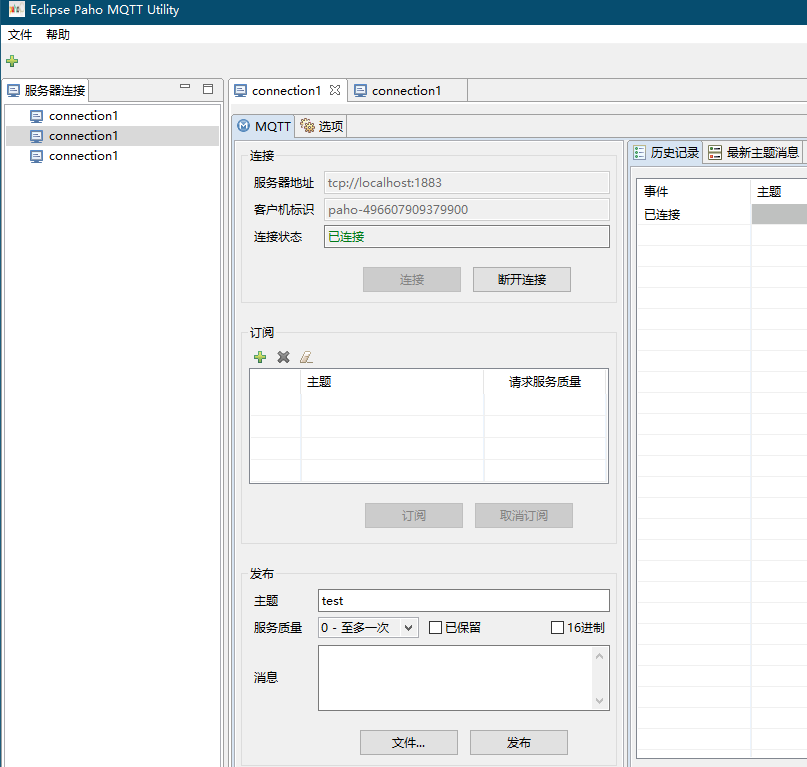Click the 服务器连接 panel icon

(x=11, y=90)
